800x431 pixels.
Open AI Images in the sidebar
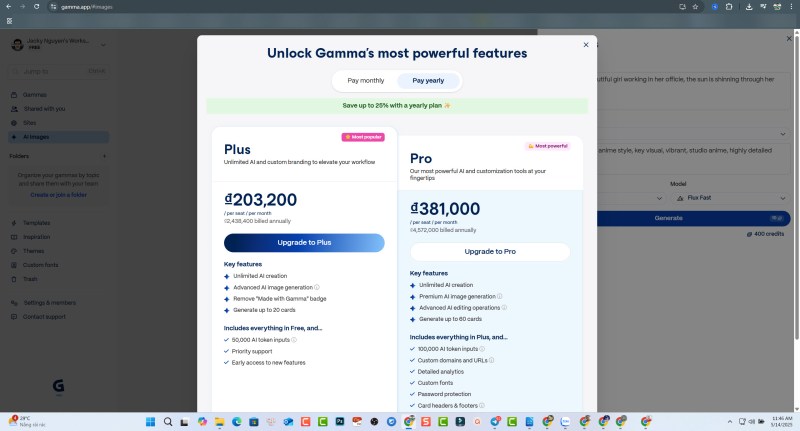[x=36, y=136]
